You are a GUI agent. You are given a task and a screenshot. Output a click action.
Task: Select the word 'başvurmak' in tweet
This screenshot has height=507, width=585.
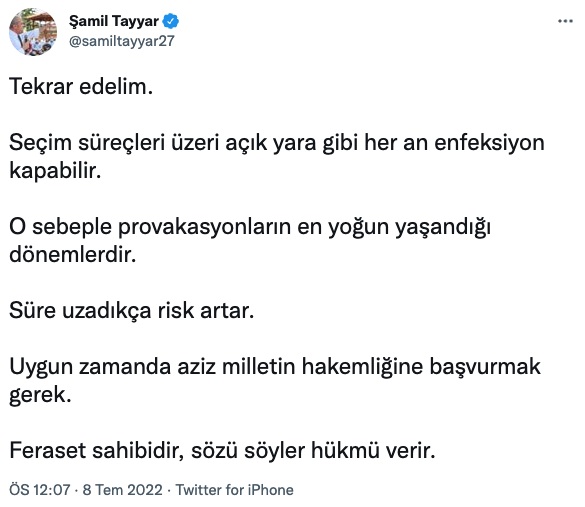(485, 367)
